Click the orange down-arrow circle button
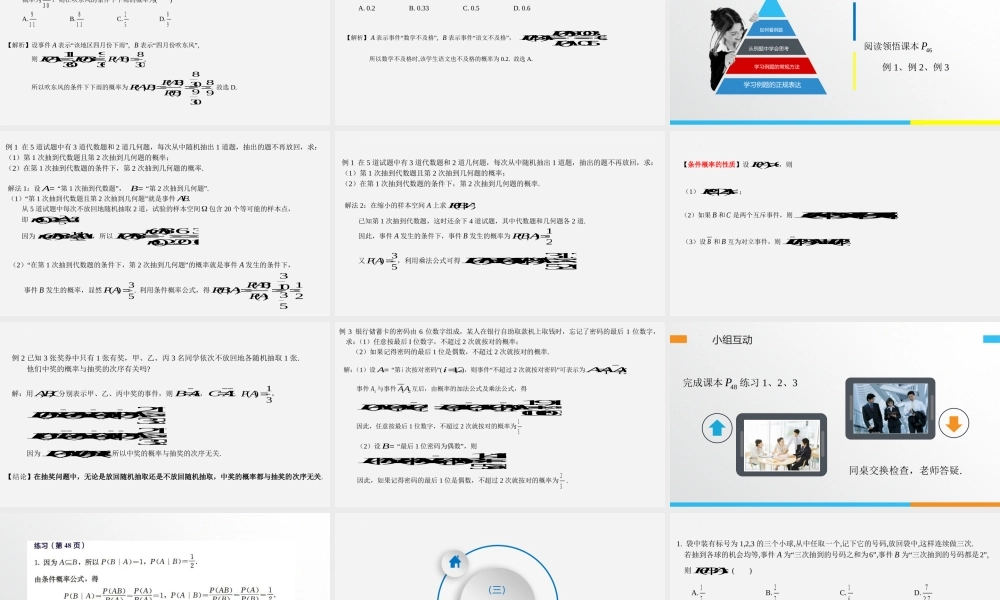This screenshot has width=1000, height=600. pyautogui.click(x=953, y=424)
